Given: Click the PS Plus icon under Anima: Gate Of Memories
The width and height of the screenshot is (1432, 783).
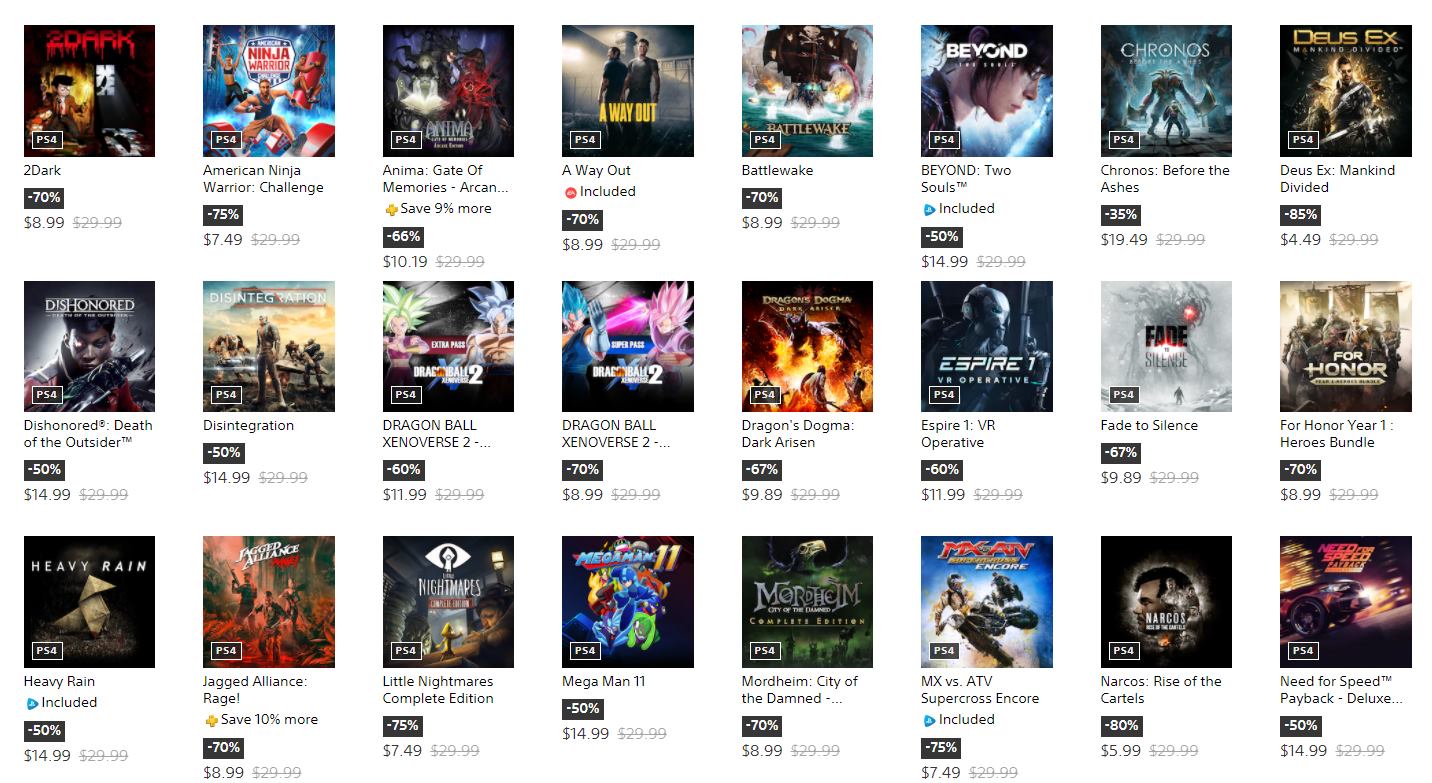Looking at the screenshot, I should click(x=391, y=209).
